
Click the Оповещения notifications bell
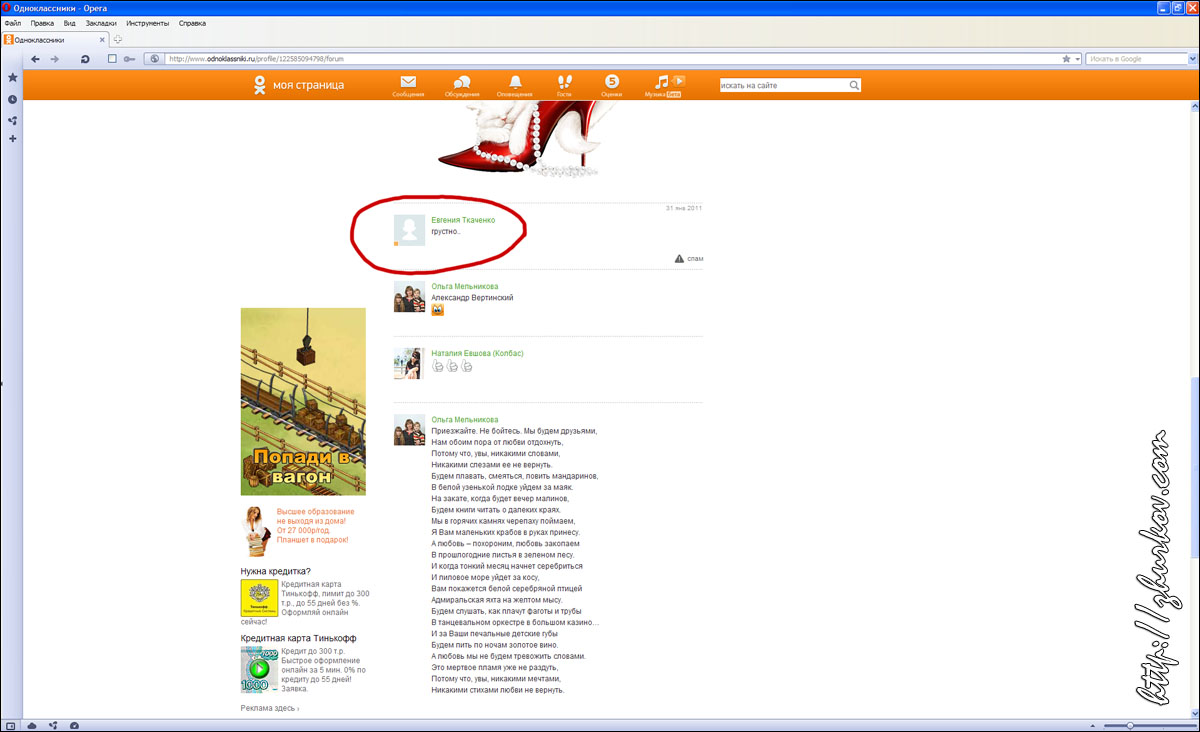(515, 83)
